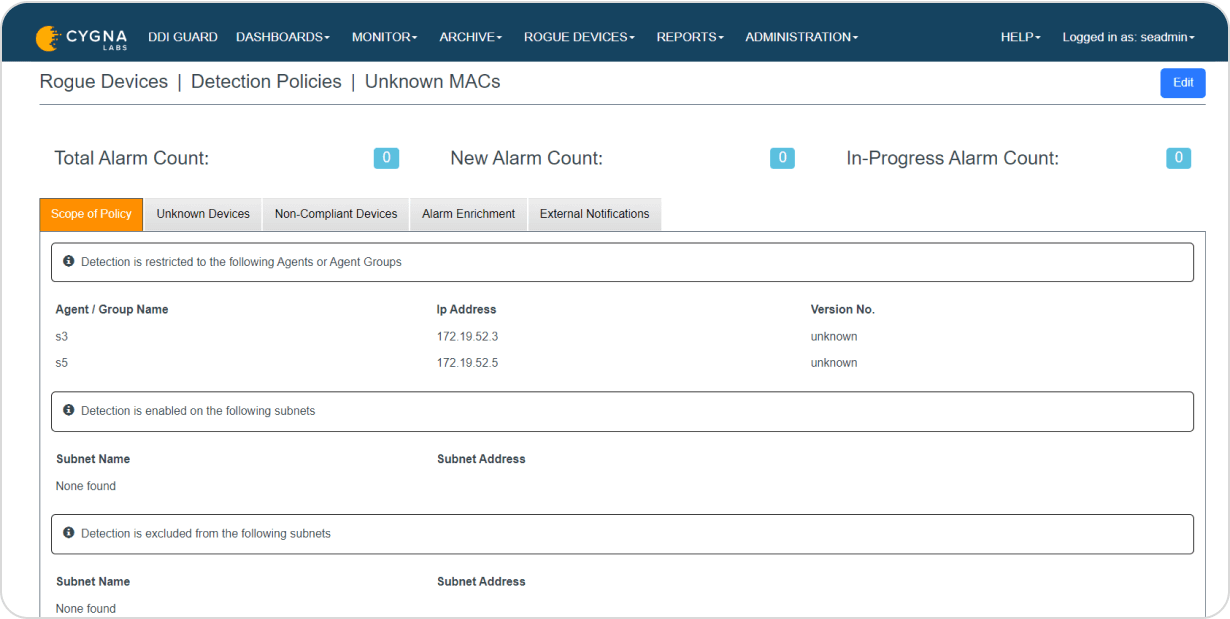This screenshot has width=1230, height=619.
Task: Expand the ADMINISTRATION dropdown
Action: point(800,36)
